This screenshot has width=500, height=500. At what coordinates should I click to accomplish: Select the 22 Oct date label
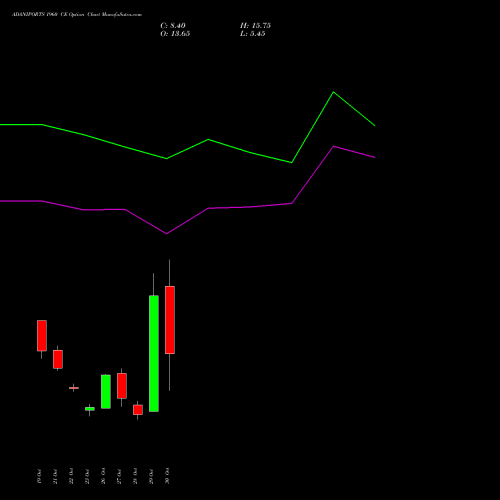point(71,476)
